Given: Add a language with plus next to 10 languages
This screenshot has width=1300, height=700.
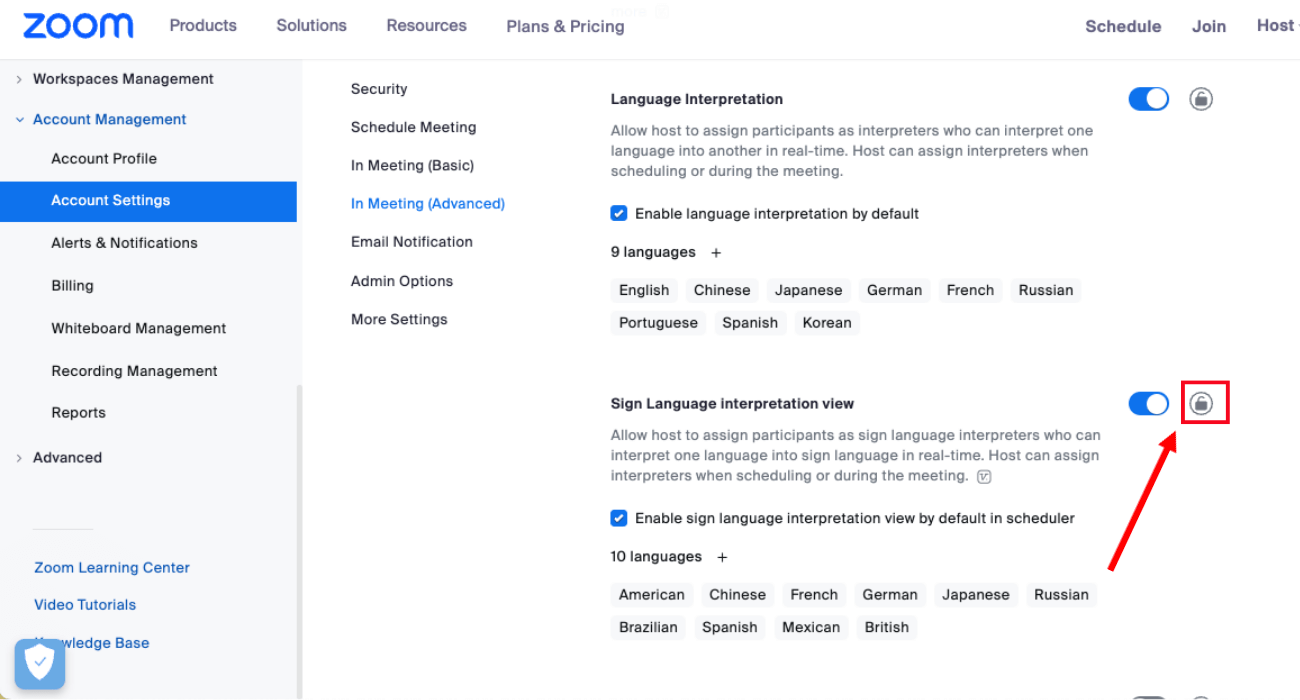Looking at the screenshot, I should pyautogui.click(x=722, y=557).
